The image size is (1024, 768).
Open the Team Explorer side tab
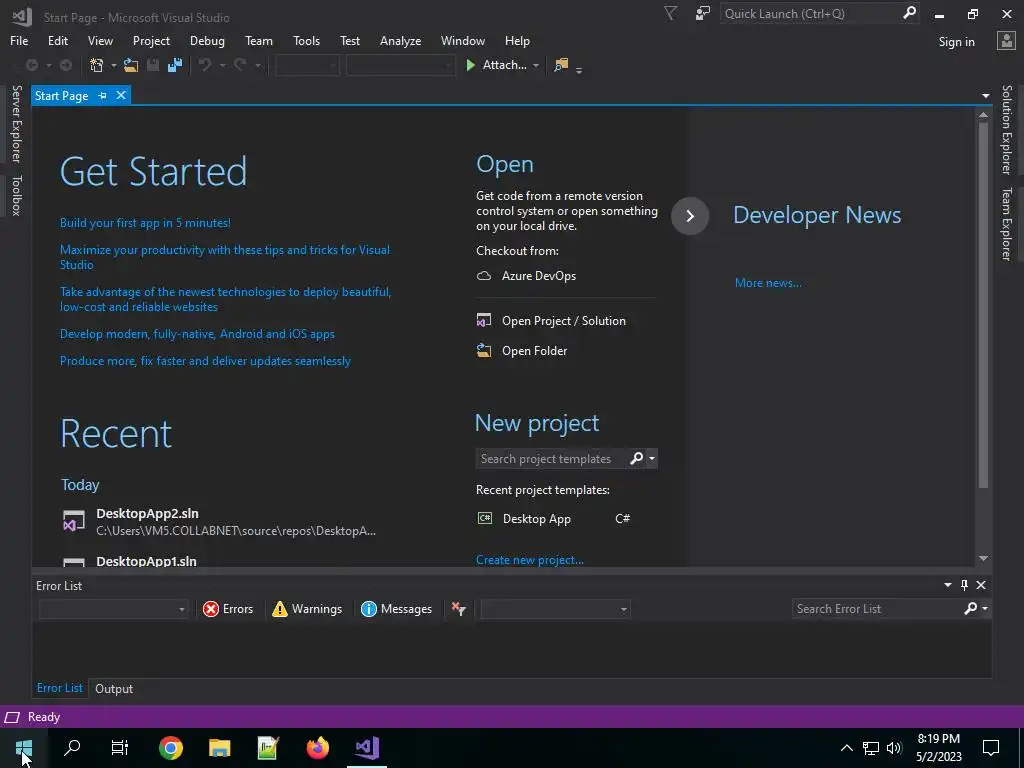pyautogui.click(x=1006, y=224)
